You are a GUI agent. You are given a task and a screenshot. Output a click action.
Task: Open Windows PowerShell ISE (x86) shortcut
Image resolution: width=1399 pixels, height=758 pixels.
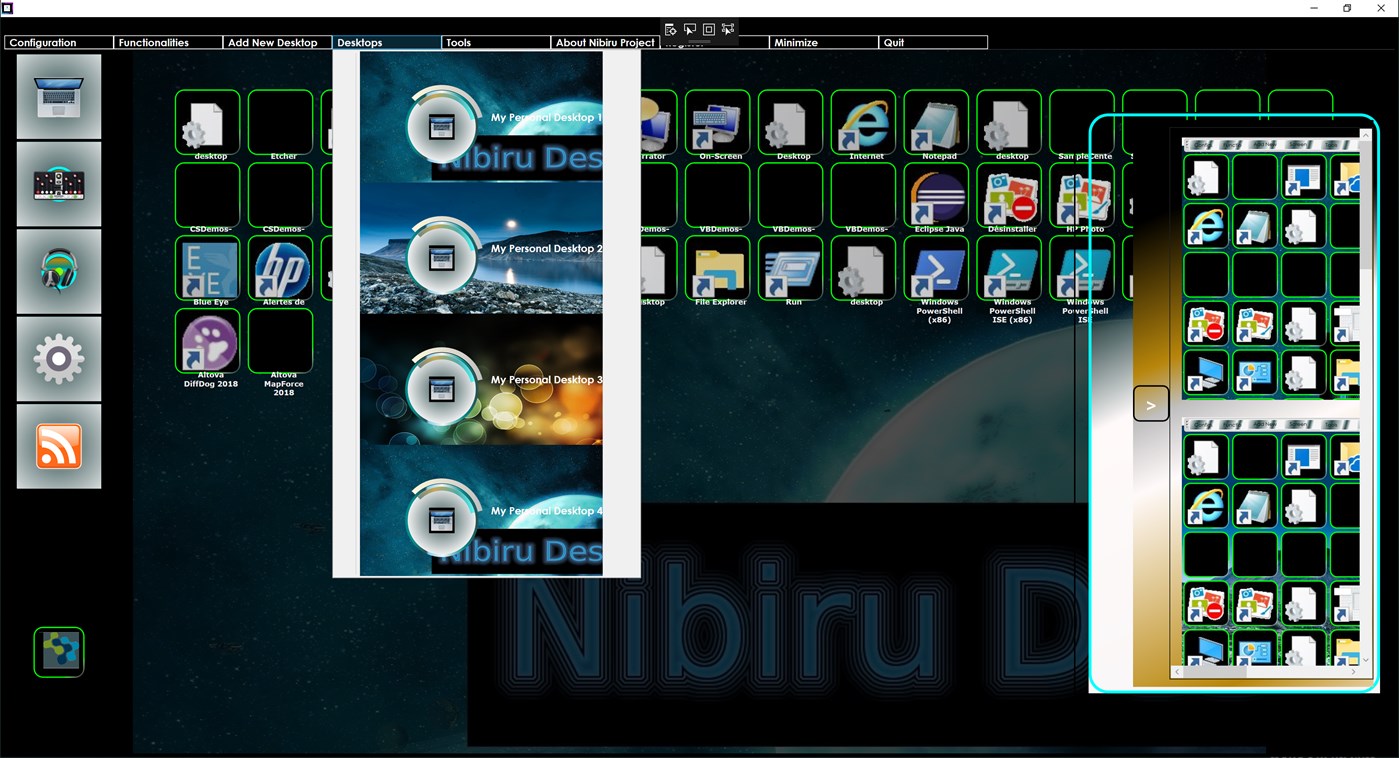[1010, 270]
